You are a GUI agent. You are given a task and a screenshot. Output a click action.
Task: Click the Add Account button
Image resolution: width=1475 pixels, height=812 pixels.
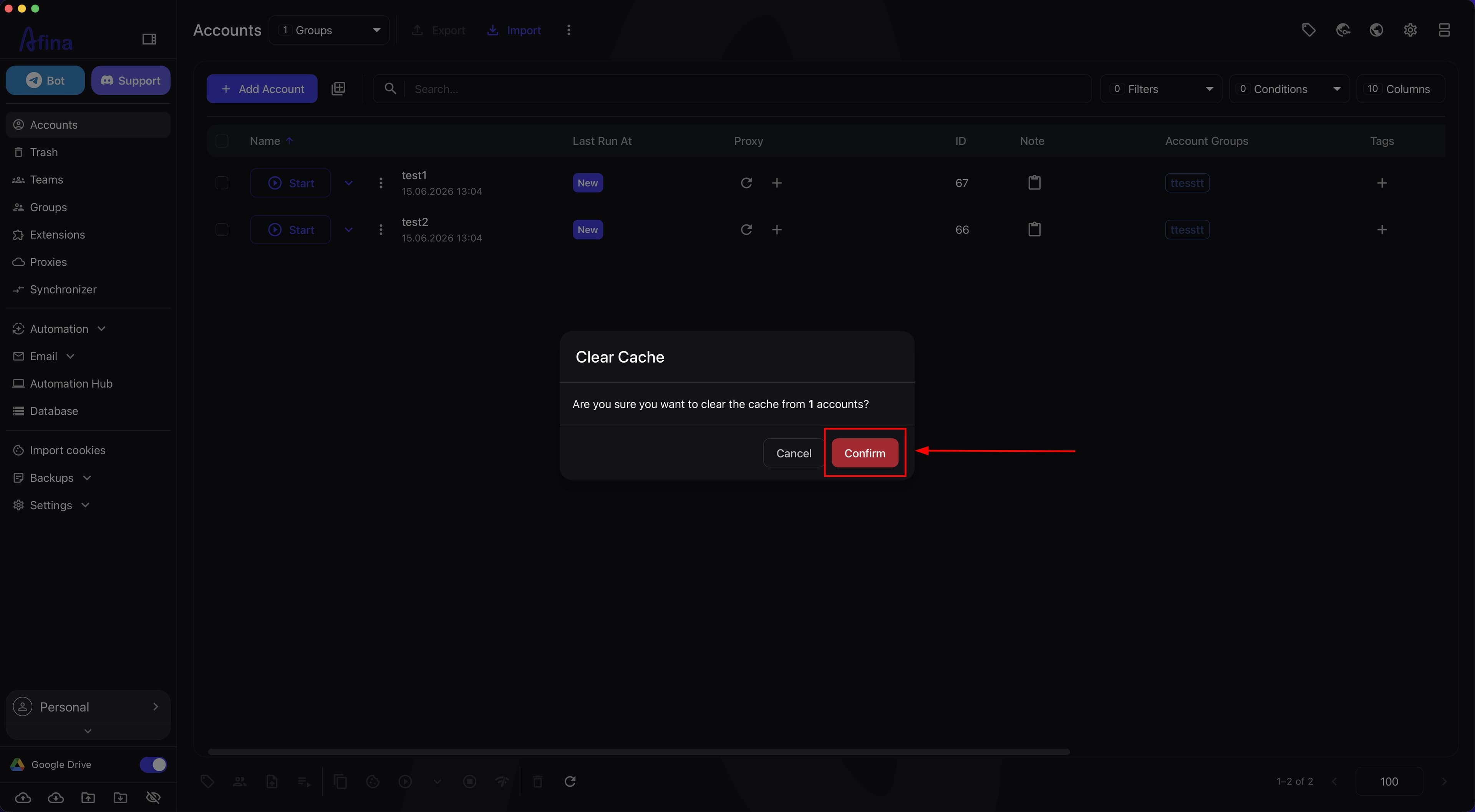(x=262, y=89)
